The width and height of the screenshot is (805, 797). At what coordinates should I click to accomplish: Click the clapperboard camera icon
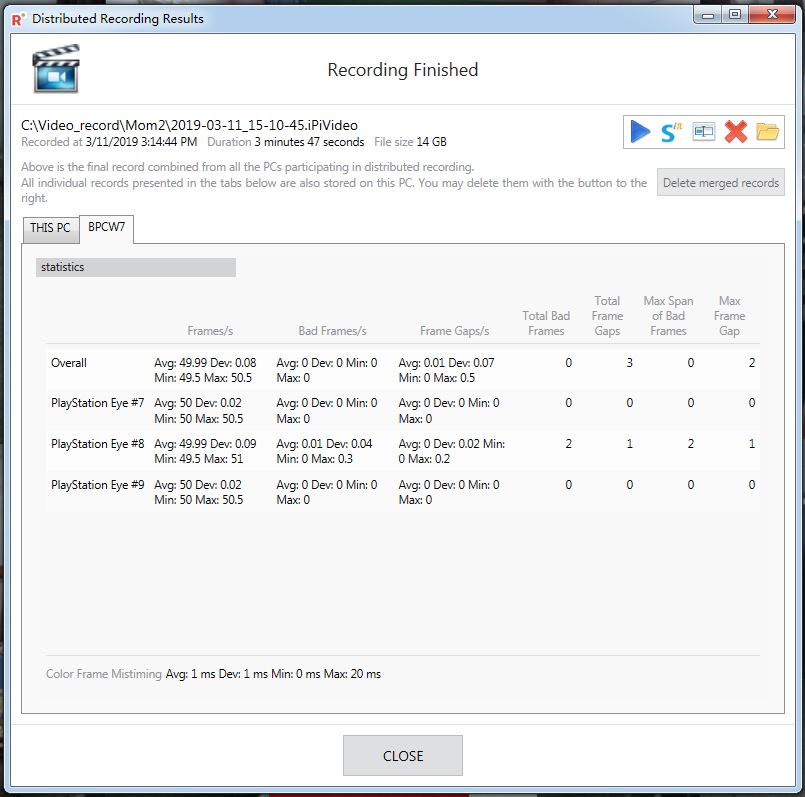point(56,69)
